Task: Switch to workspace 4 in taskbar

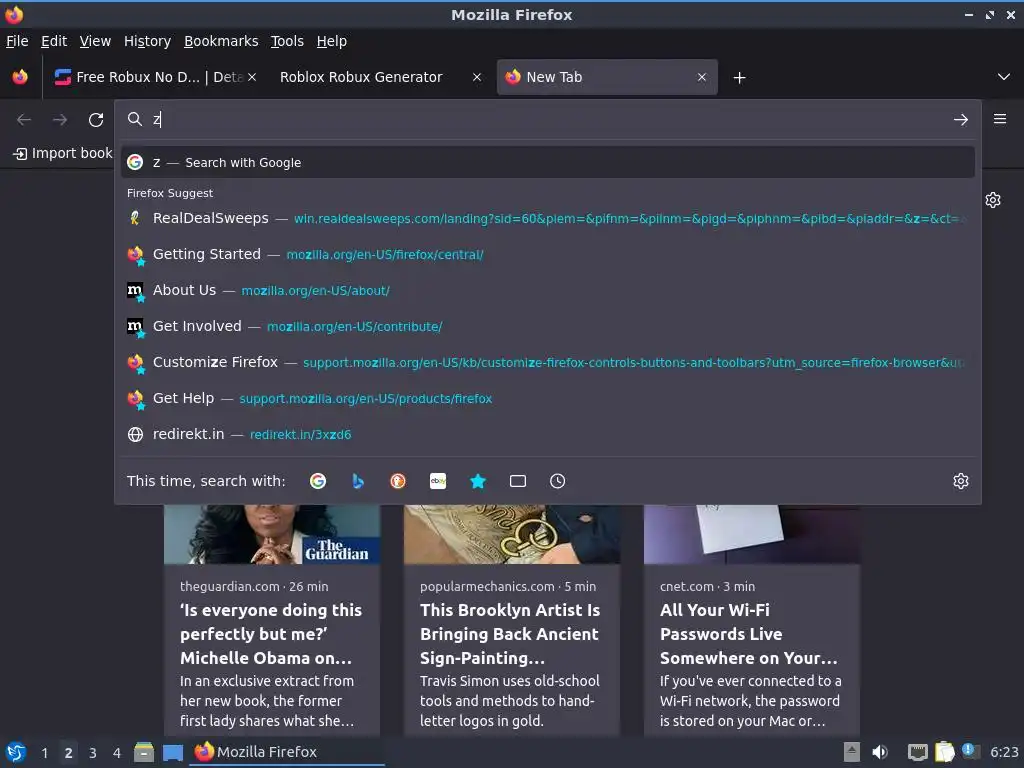Action: point(117,753)
